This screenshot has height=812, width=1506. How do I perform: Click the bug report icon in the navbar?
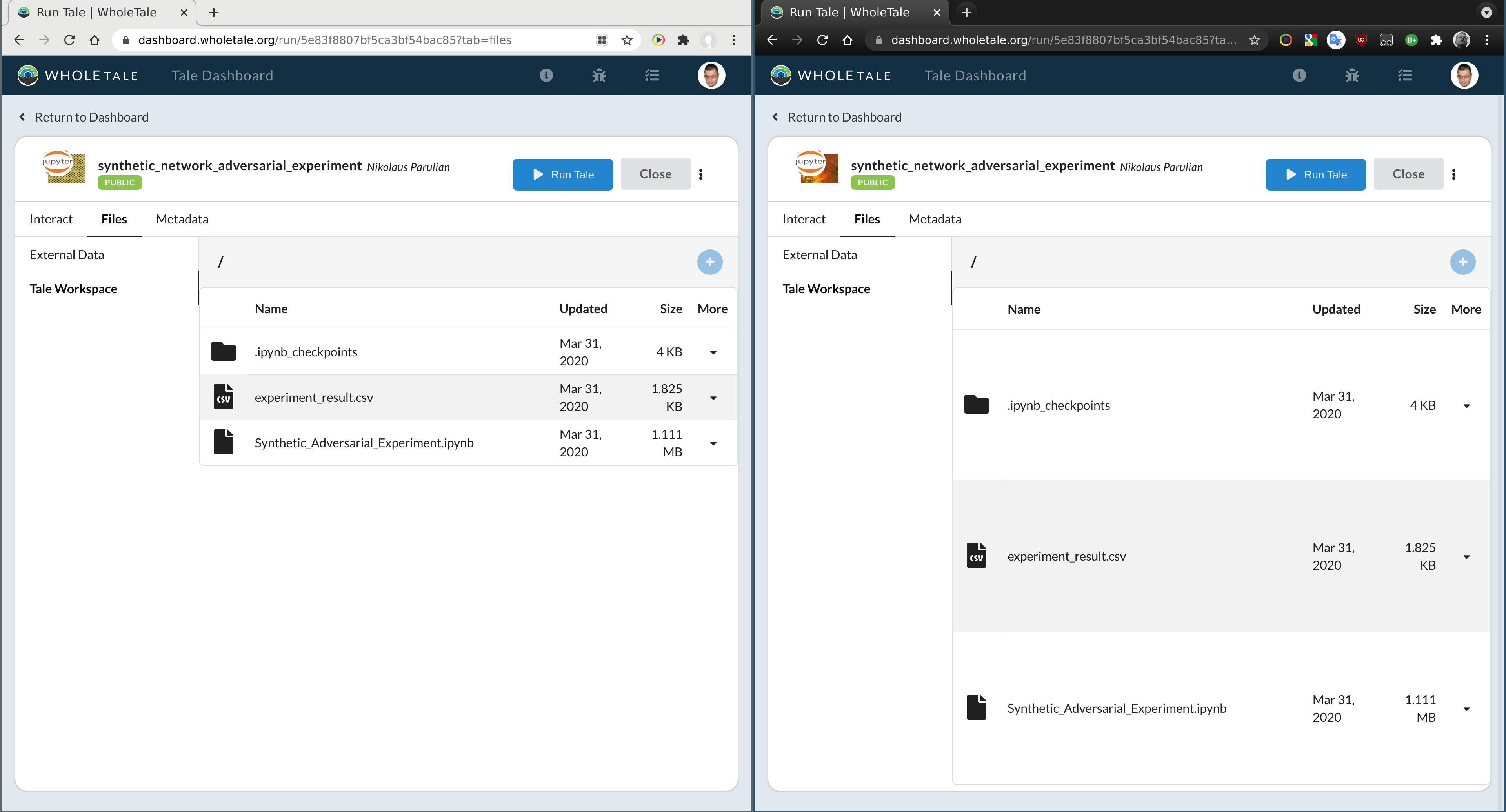pos(598,75)
